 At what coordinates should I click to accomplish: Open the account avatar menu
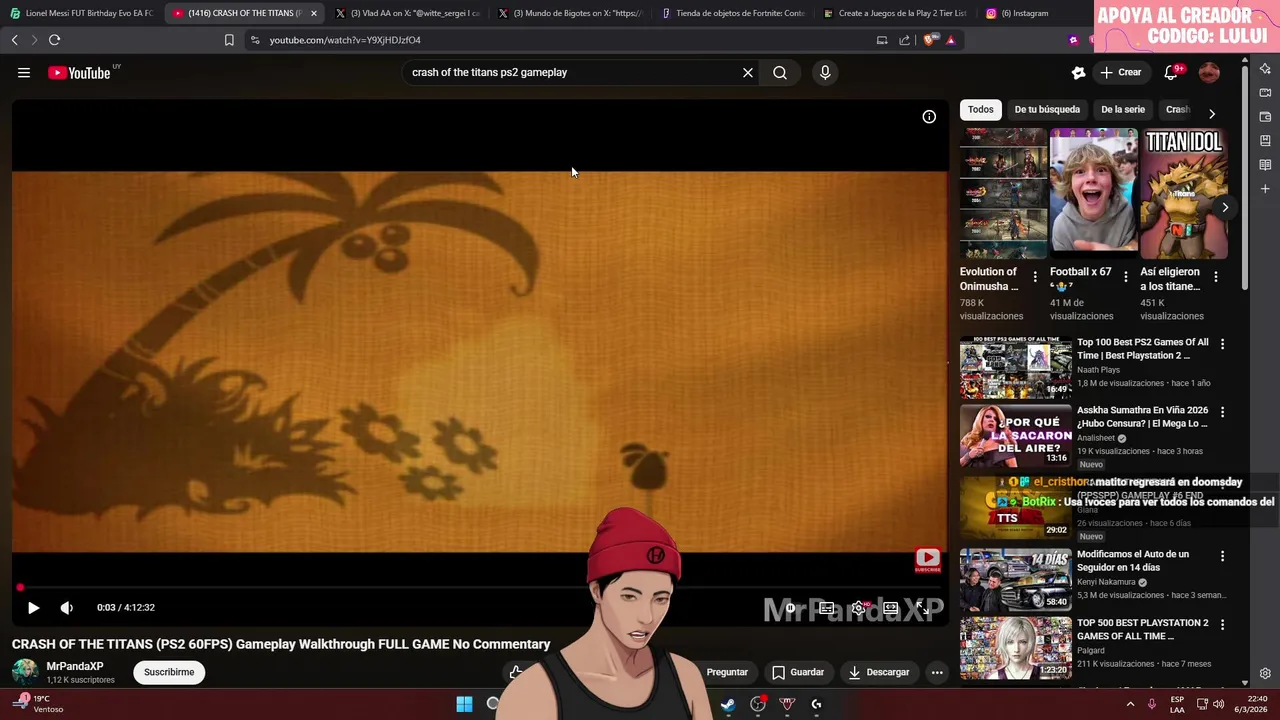pos(1209,72)
